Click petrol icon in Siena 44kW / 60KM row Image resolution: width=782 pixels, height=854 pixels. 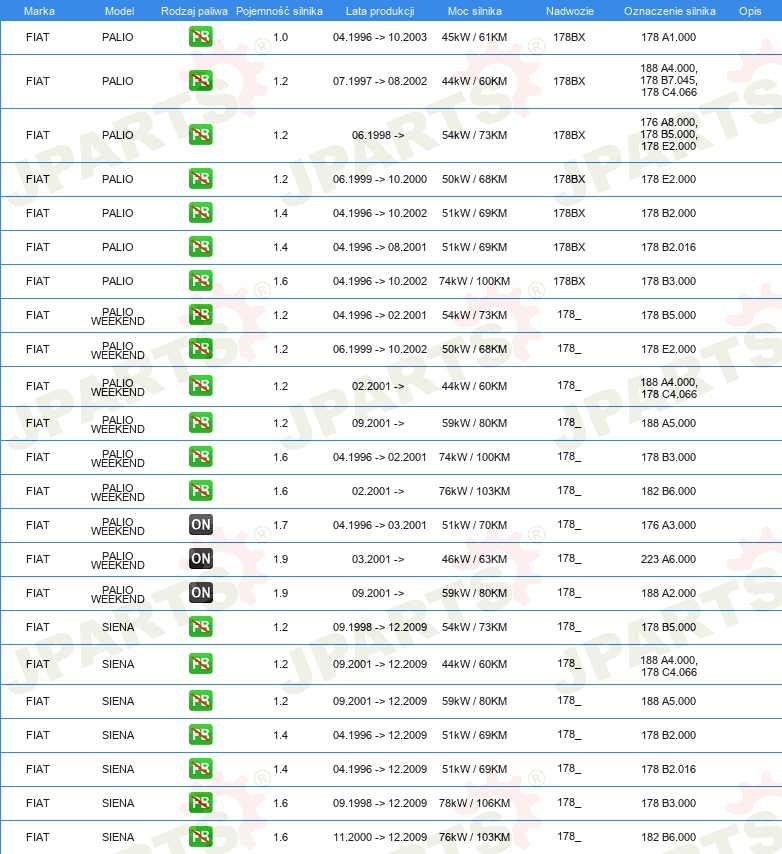tap(200, 663)
